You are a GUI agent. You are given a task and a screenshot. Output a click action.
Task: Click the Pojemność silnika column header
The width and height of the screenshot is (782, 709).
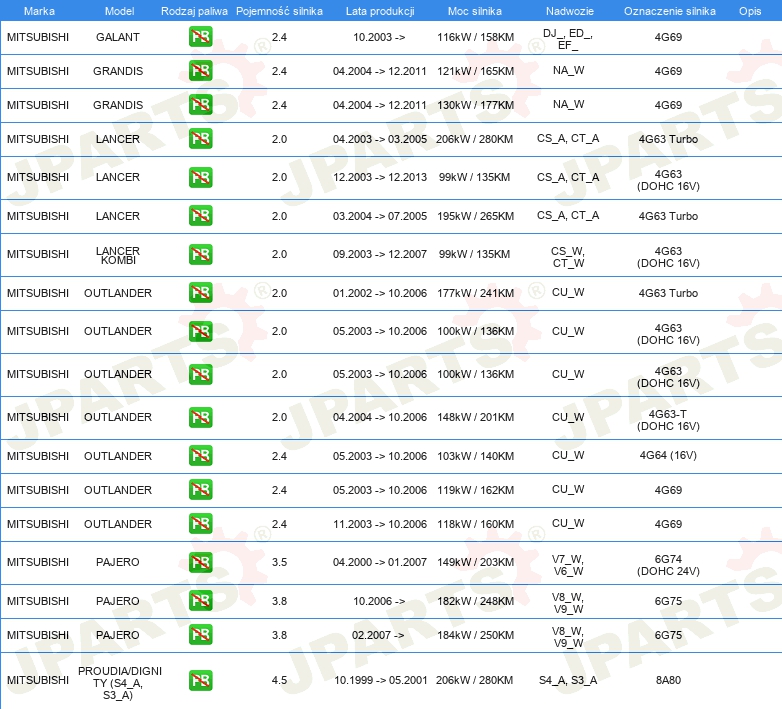tap(279, 11)
